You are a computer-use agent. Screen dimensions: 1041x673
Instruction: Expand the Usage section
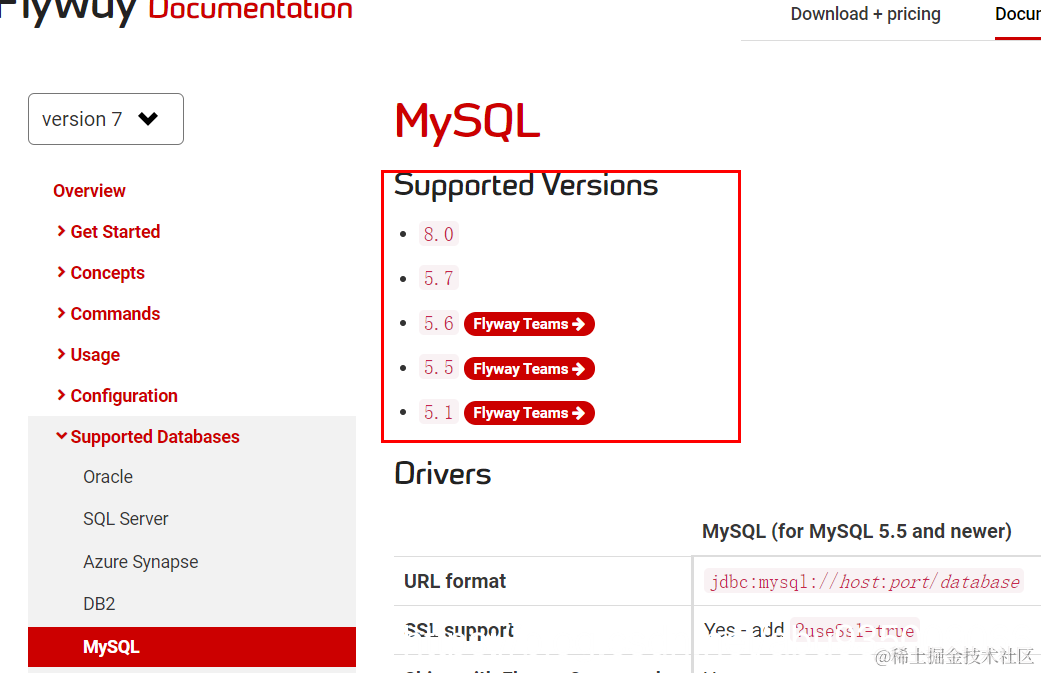click(88, 355)
